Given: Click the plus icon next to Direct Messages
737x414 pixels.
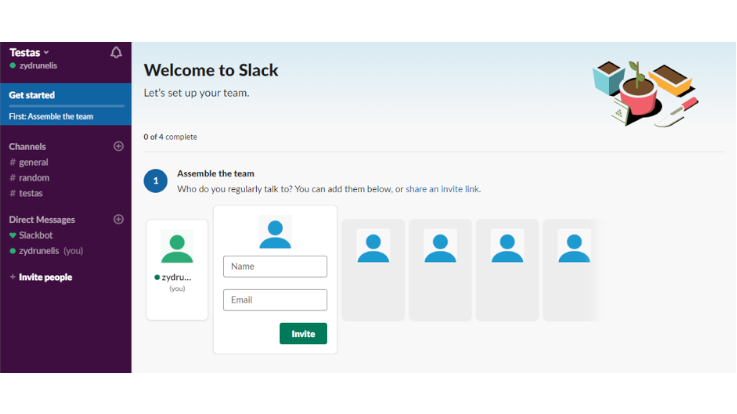Looking at the screenshot, I should pyautogui.click(x=118, y=219).
